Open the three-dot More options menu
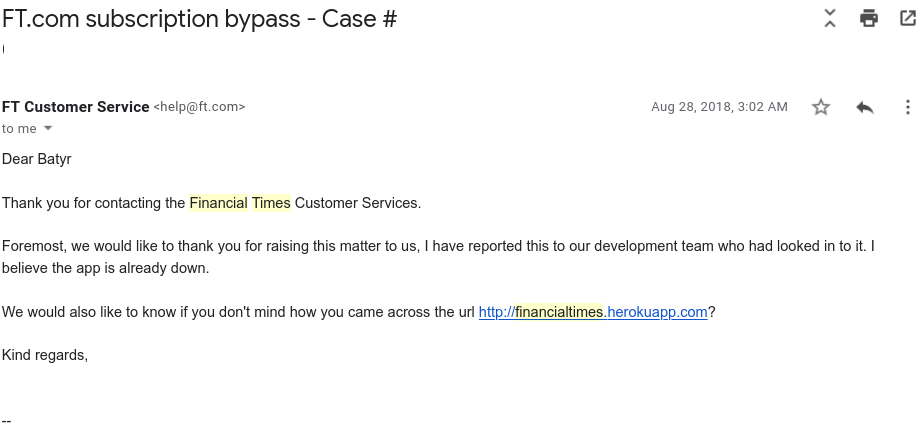 (907, 107)
